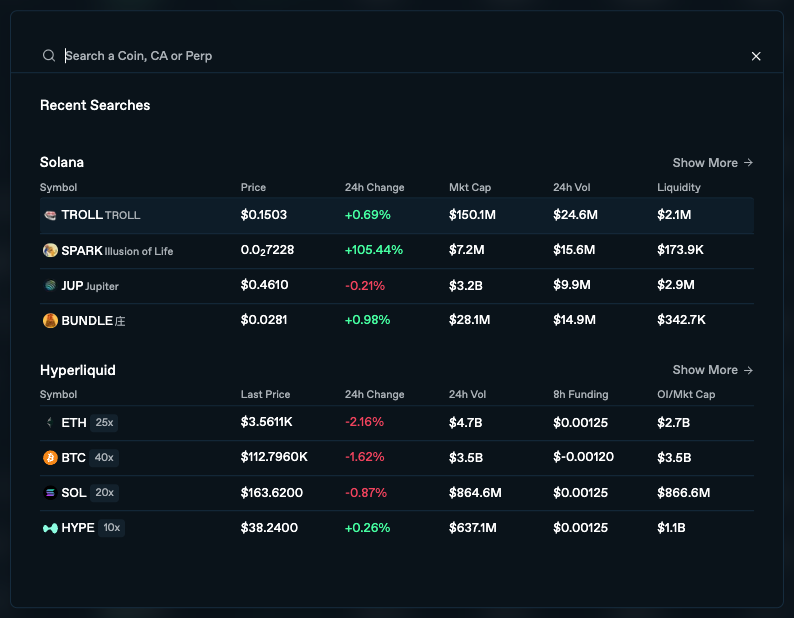Click the BTC bitcoin icon
Image resolution: width=794 pixels, height=618 pixels.
point(50,458)
